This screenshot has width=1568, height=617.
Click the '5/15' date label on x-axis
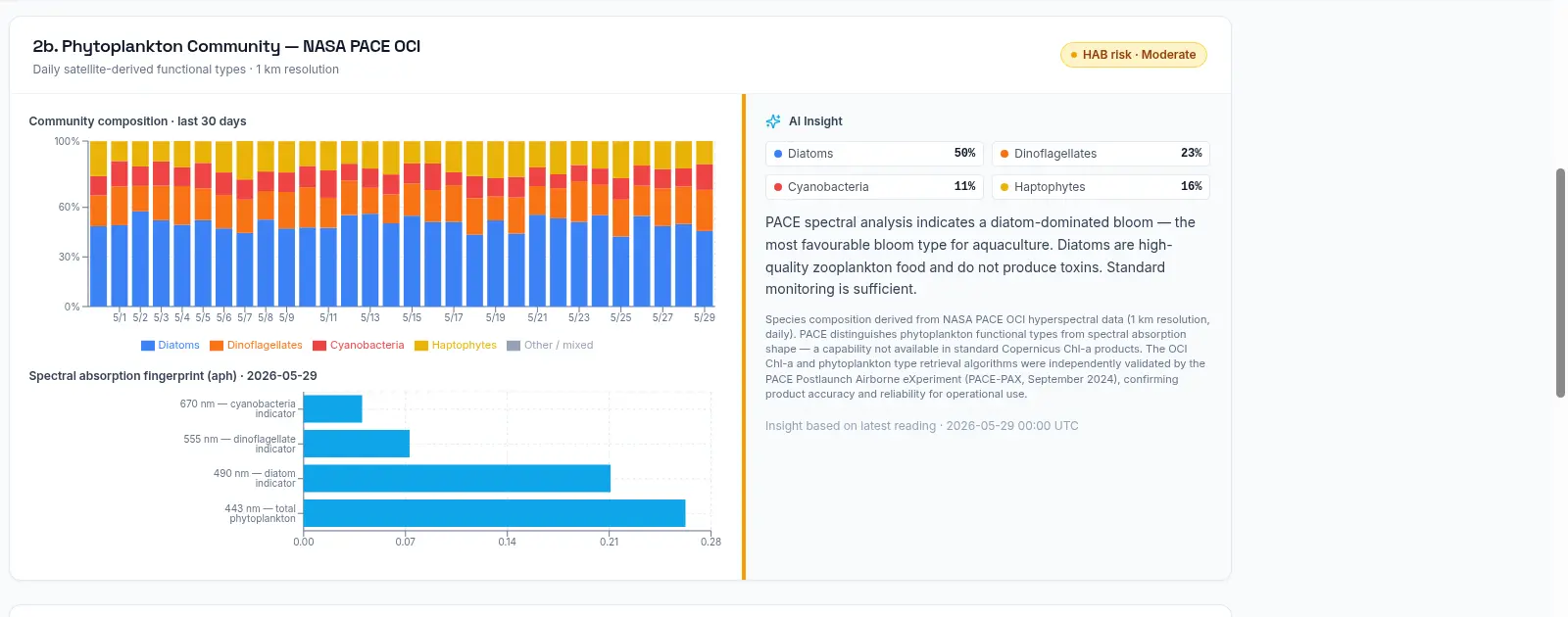(x=412, y=317)
